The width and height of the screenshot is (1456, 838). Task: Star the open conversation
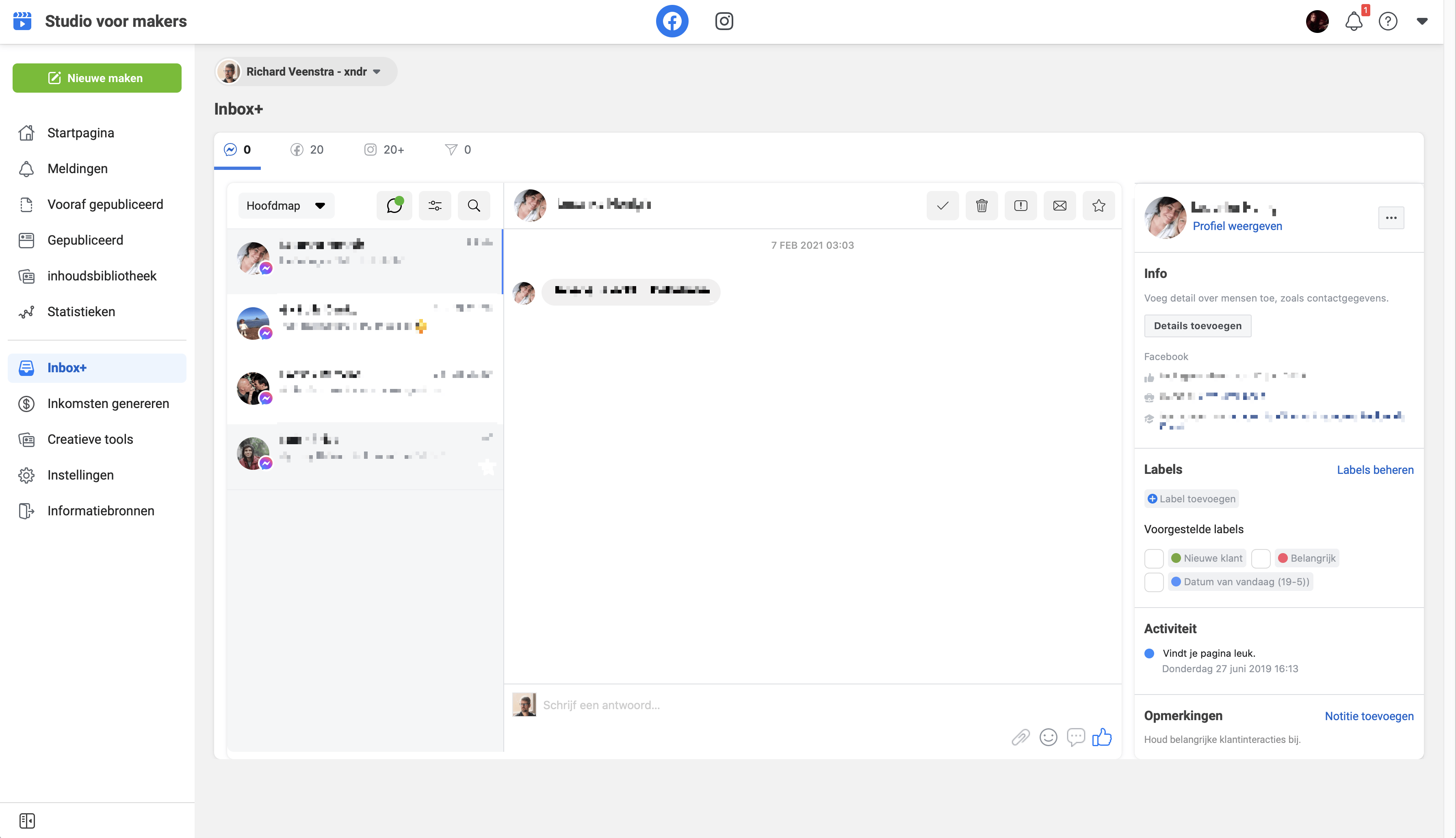[1098, 206]
